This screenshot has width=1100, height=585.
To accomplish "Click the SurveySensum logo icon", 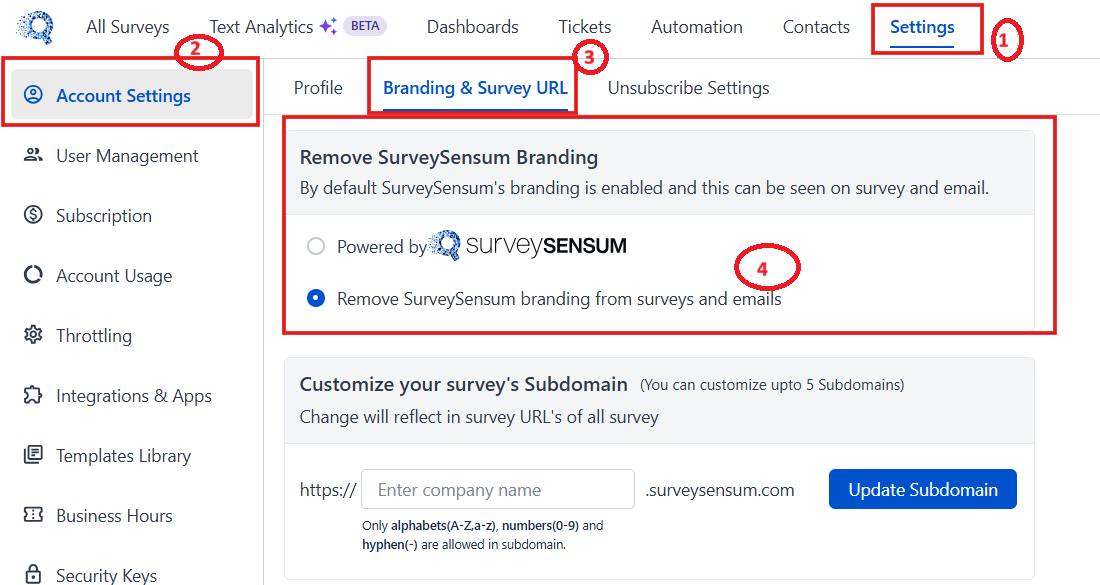I will (x=35, y=27).
